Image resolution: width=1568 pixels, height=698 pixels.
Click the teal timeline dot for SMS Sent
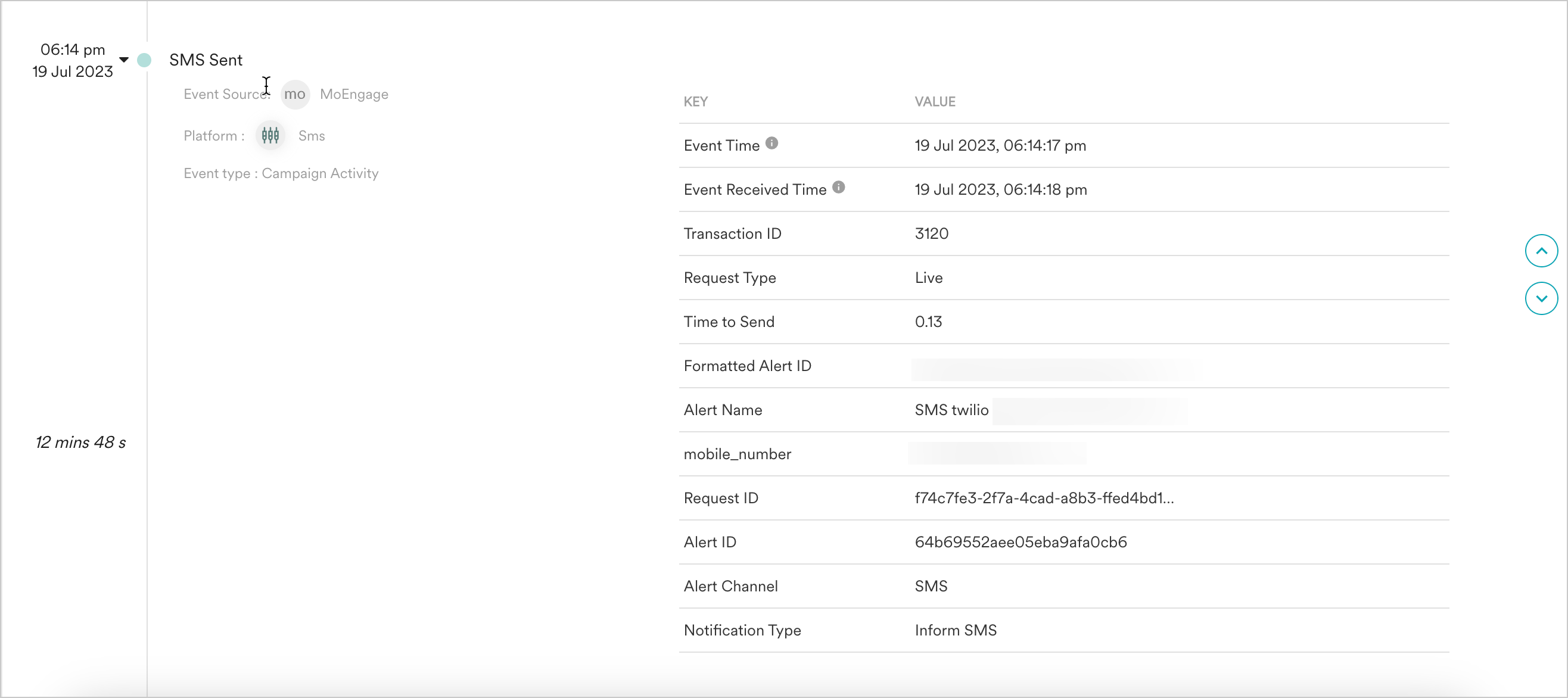coord(144,60)
